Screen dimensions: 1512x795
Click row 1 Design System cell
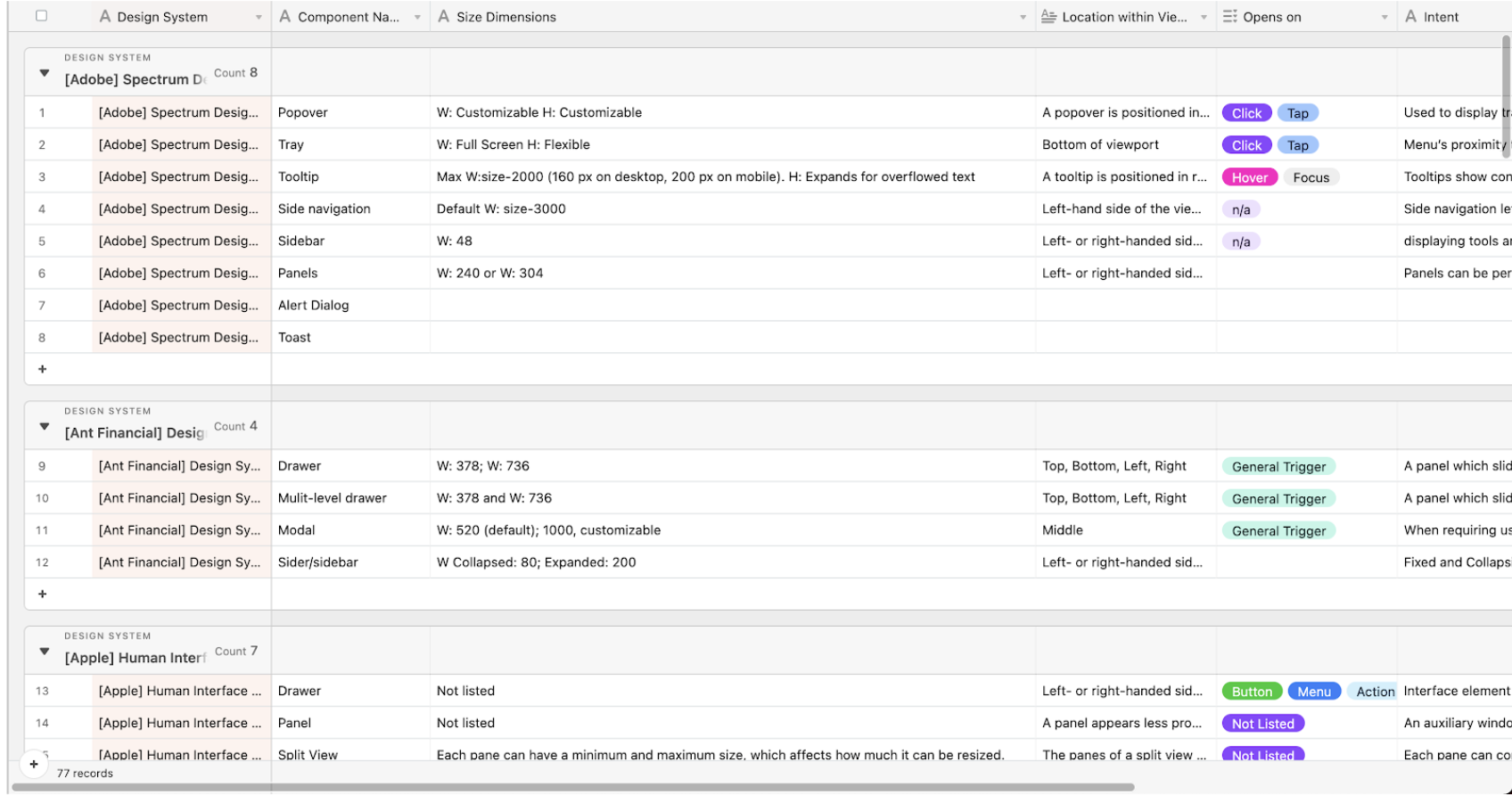point(182,112)
